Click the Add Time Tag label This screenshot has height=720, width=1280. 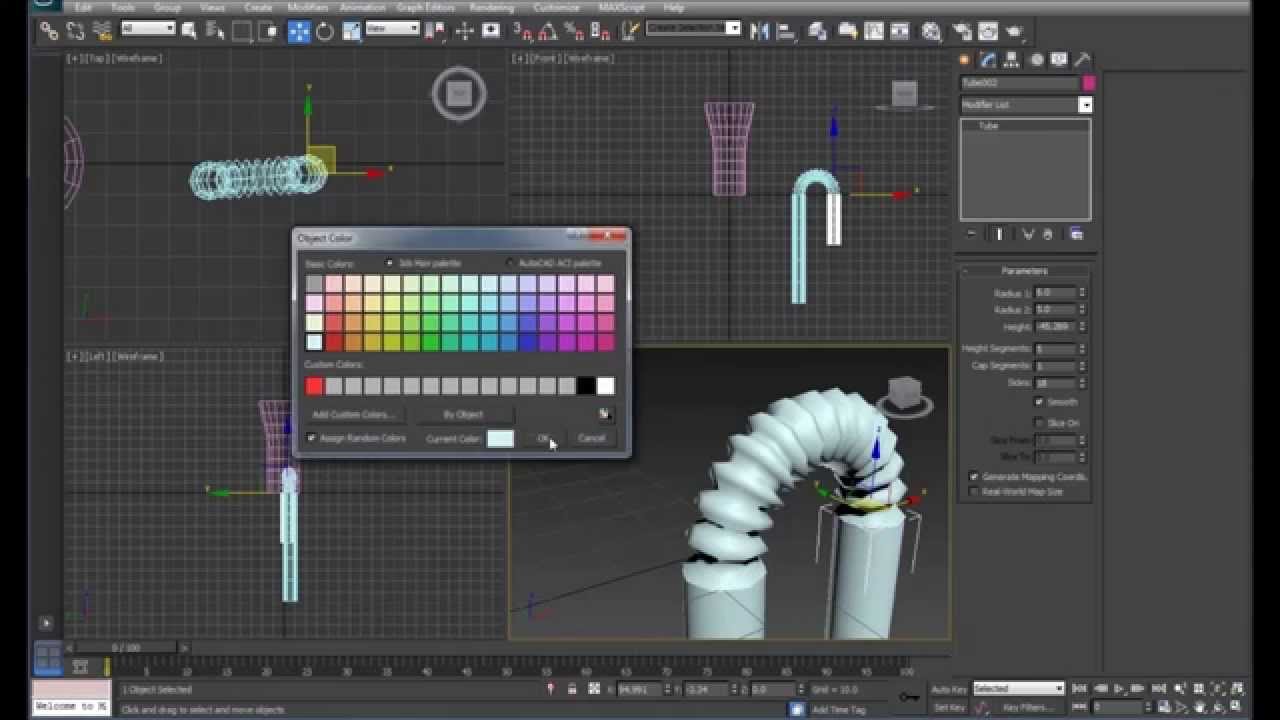838,709
